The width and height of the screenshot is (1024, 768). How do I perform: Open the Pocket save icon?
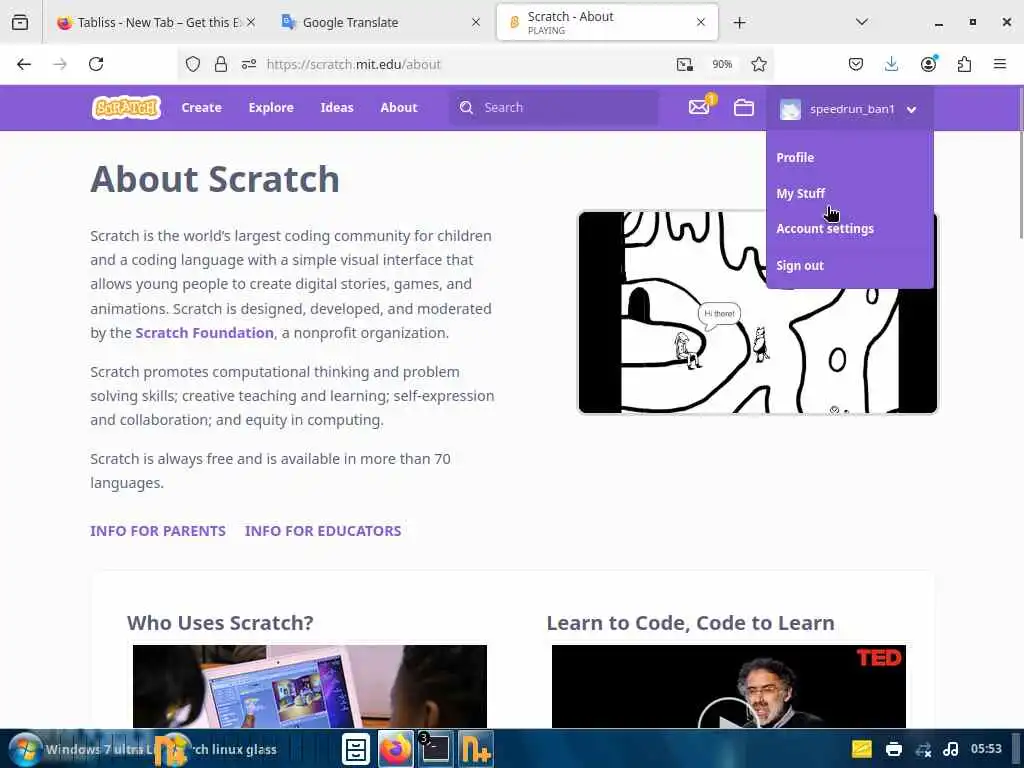[x=856, y=64]
